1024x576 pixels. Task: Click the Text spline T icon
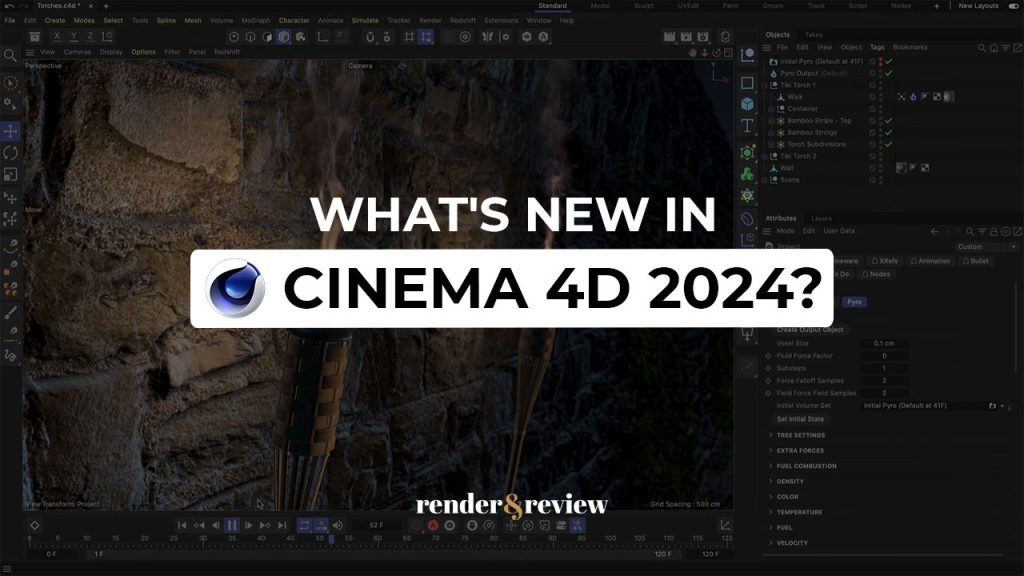point(748,125)
